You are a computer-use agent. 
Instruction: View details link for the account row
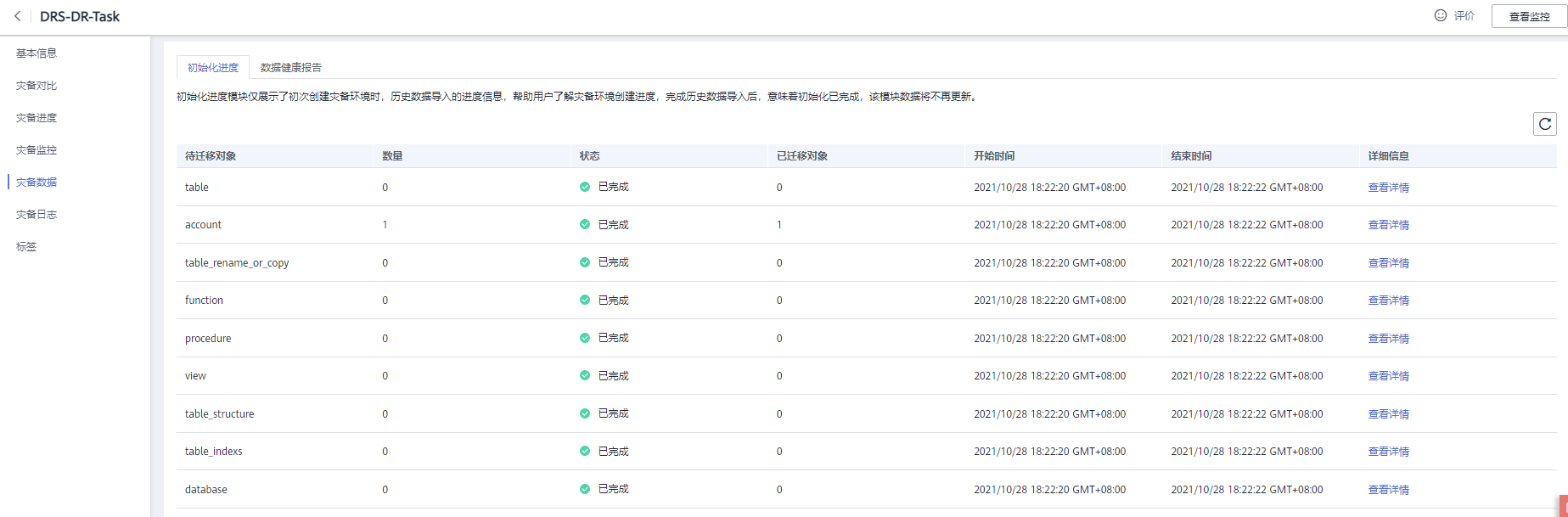point(1388,225)
